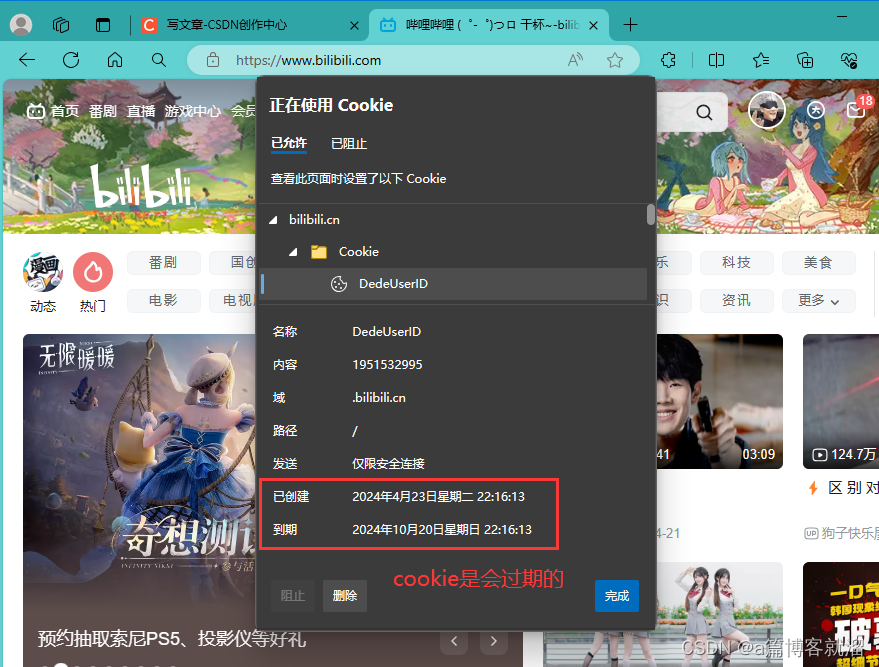
Task: Open the browser profile avatar
Action: (x=21, y=25)
